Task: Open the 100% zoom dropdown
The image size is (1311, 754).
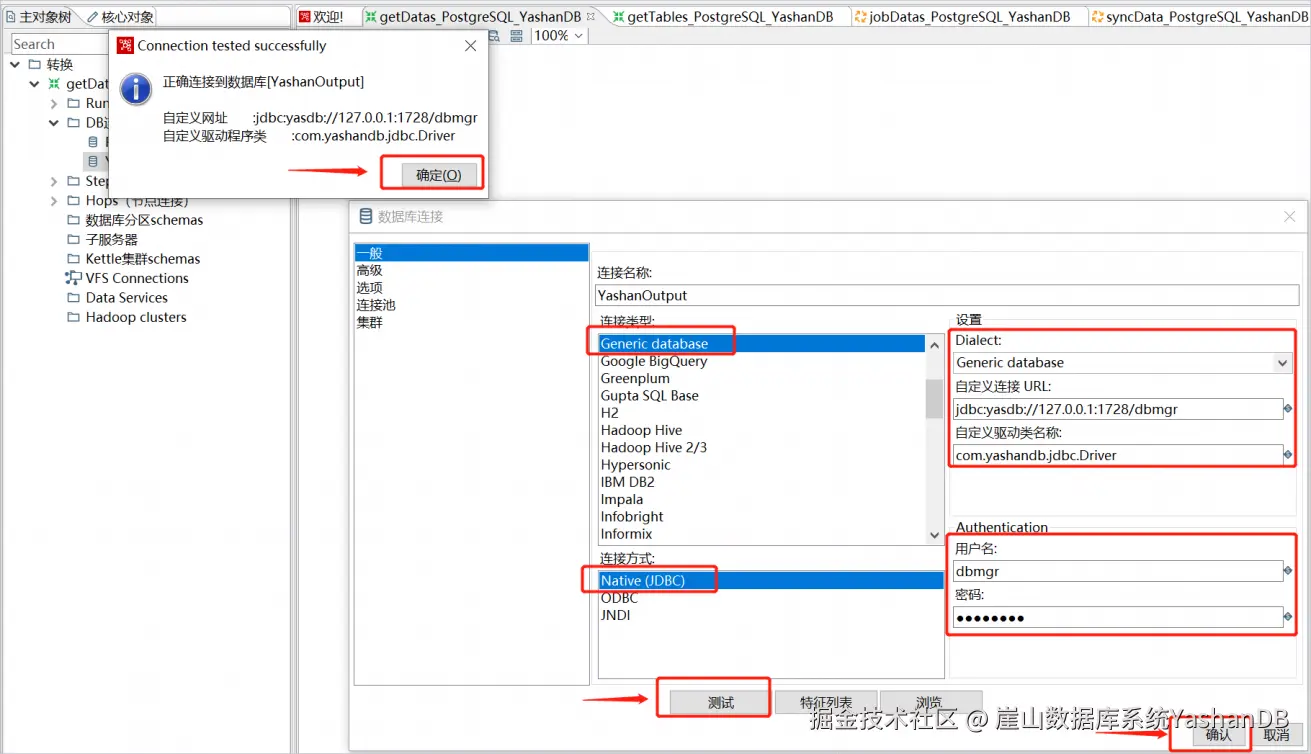Action: [x=579, y=36]
